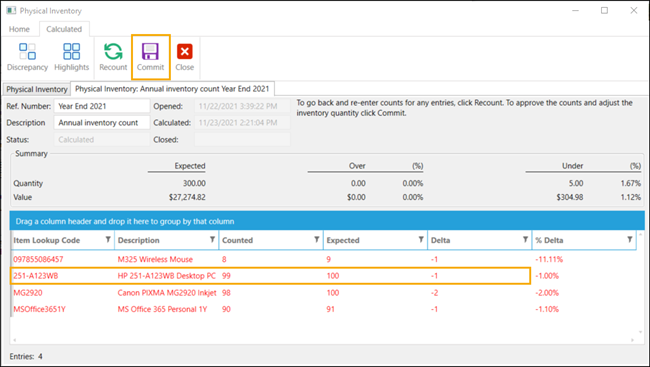Viewport: 650px width, 367px height.
Task: Sort by % Delta column header
Action: 549,240
